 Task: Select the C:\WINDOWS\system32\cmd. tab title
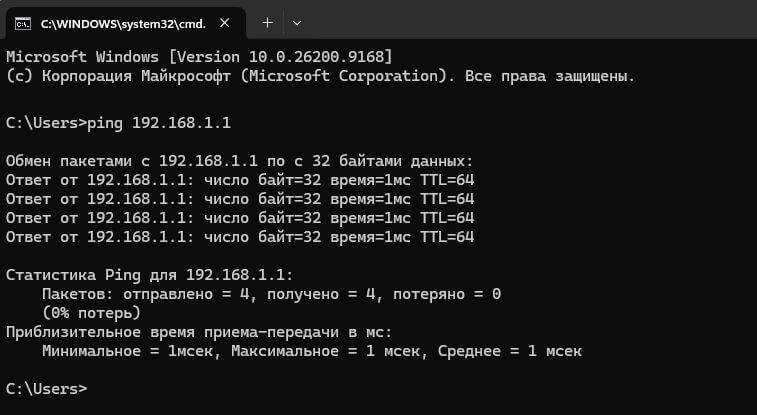[x=123, y=24]
